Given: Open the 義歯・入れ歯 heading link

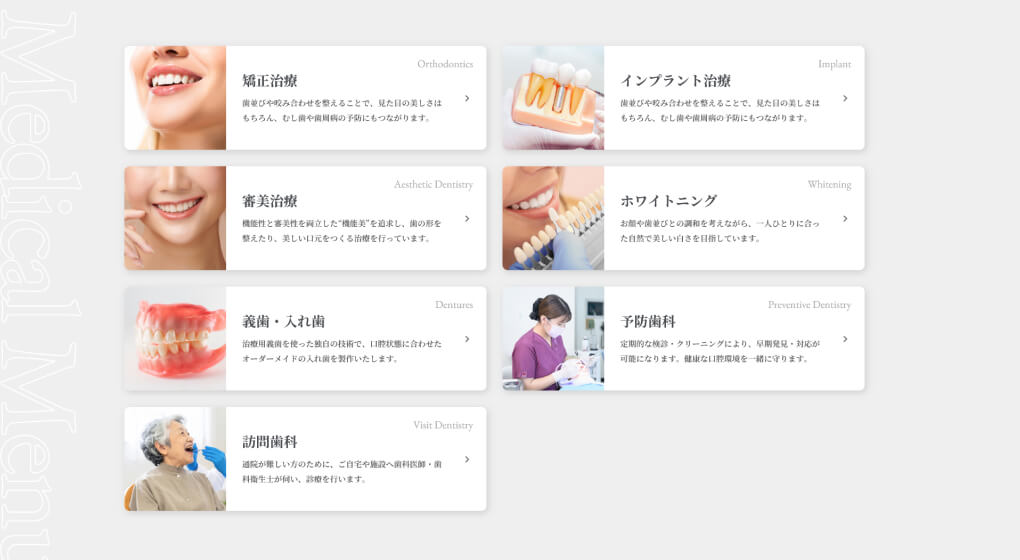Looking at the screenshot, I should (284, 321).
